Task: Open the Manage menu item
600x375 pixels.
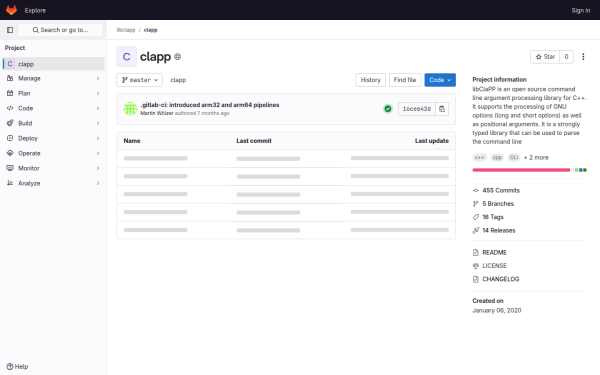Action: tap(54, 78)
